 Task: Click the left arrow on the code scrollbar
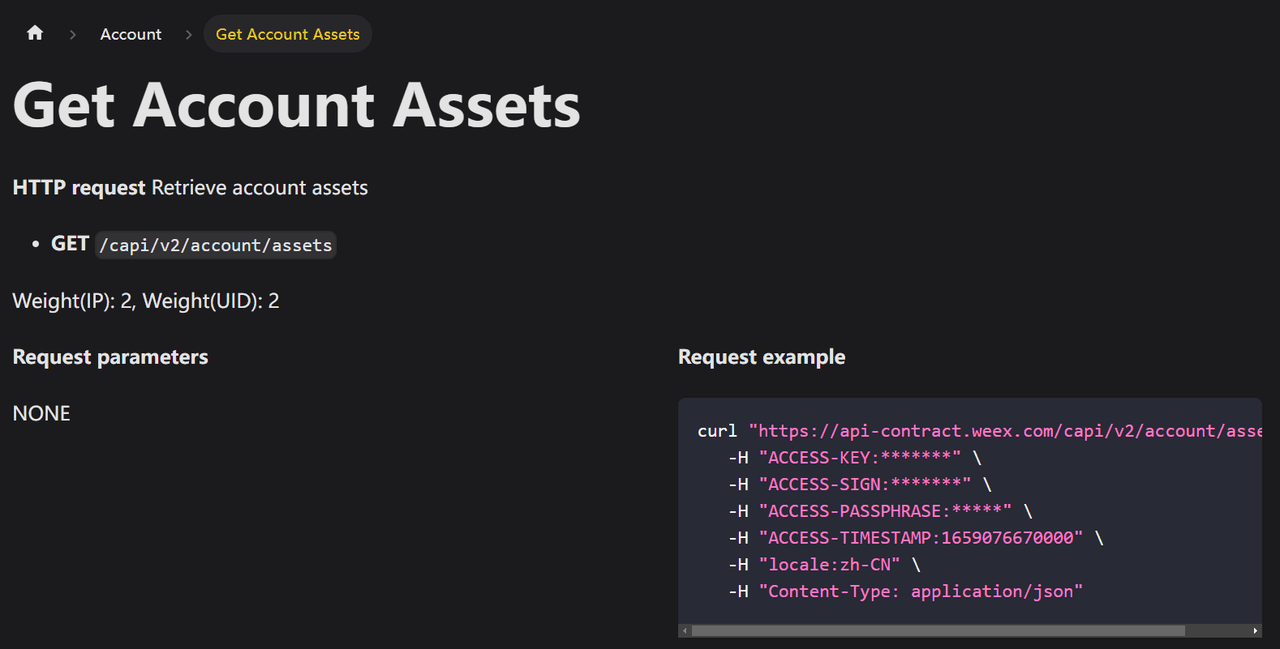(x=684, y=630)
